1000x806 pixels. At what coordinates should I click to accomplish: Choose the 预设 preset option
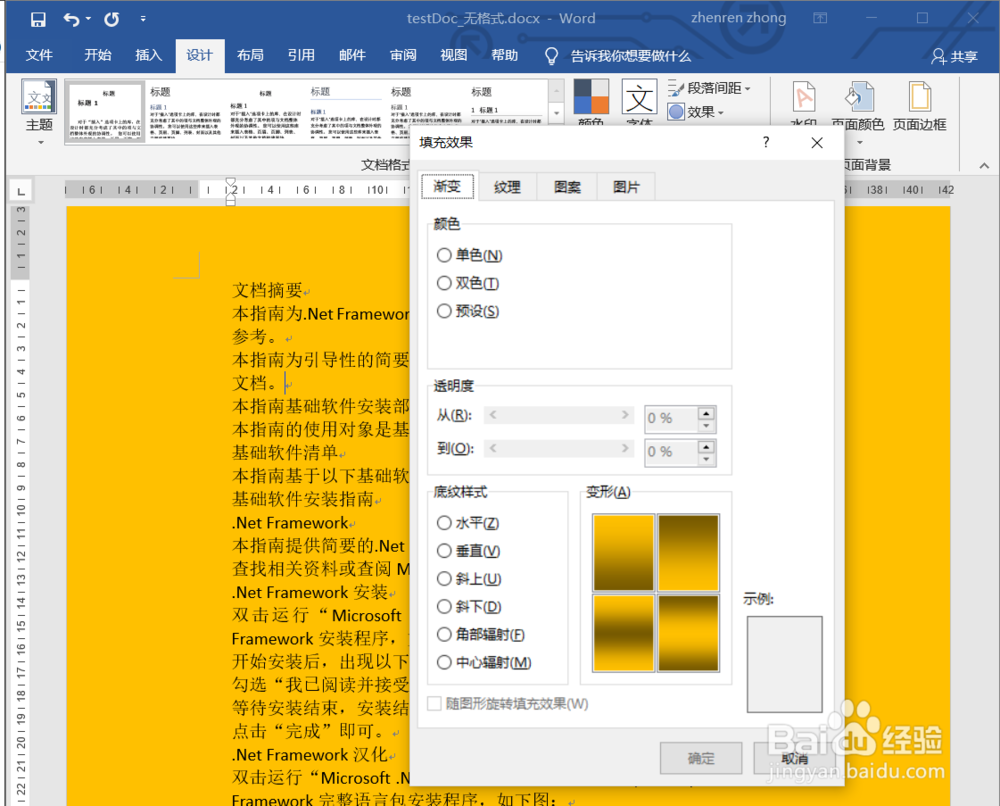[x=467, y=311]
